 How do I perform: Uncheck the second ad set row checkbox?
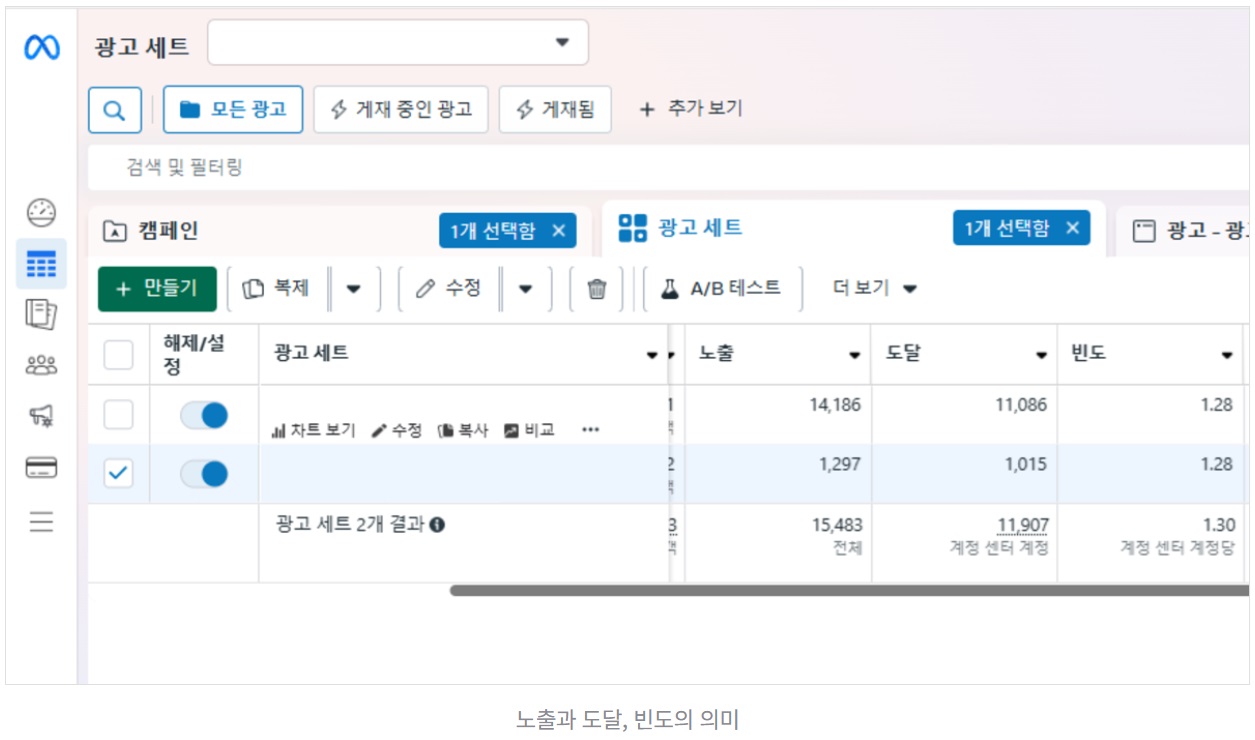[118, 474]
